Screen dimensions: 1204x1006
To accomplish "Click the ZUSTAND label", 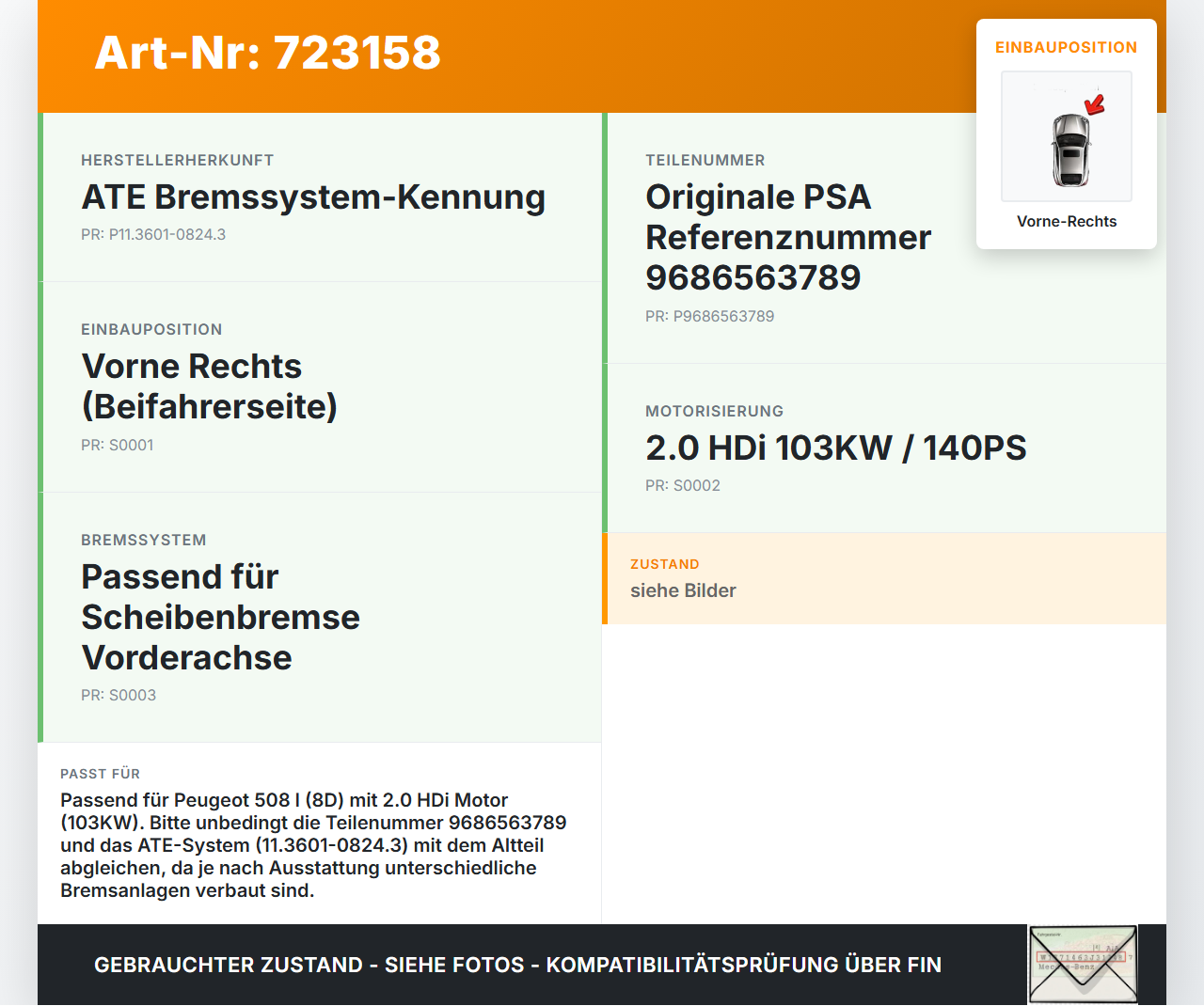I will pyautogui.click(x=664, y=564).
